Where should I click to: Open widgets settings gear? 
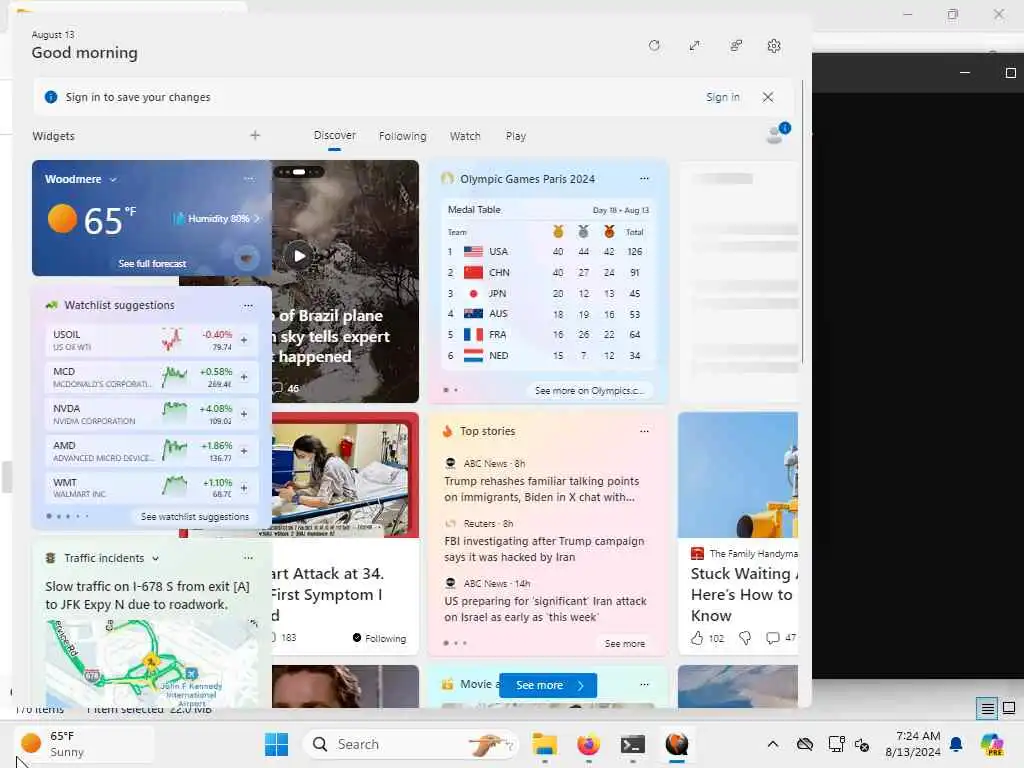(774, 46)
